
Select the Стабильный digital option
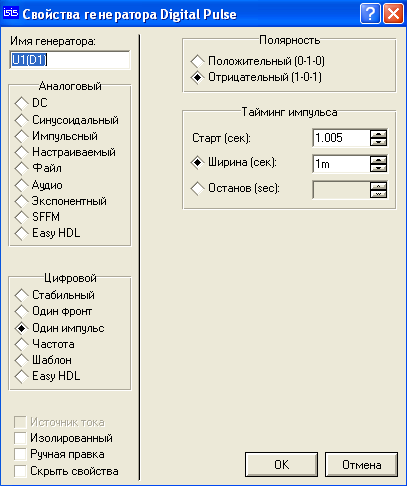(x=55, y=295)
